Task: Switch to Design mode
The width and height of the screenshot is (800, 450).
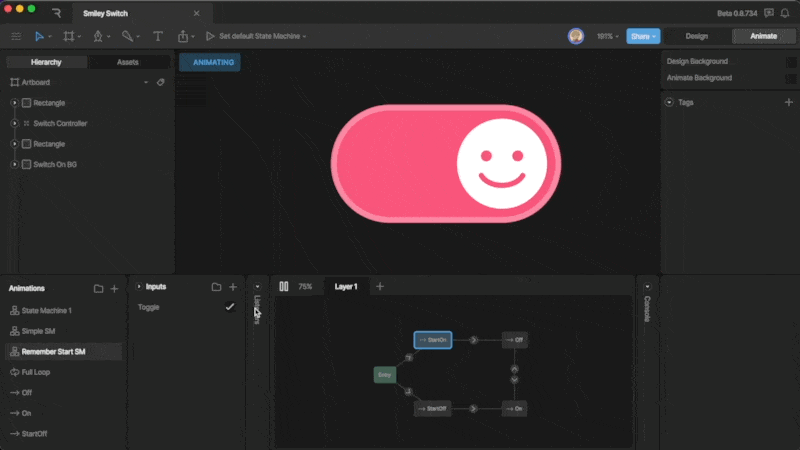Action: pos(696,36)
